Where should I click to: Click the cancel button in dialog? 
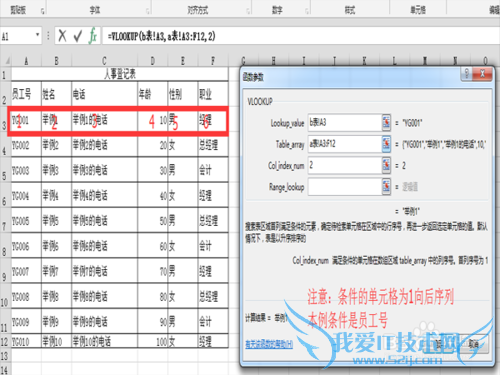(x=474, y=344)
